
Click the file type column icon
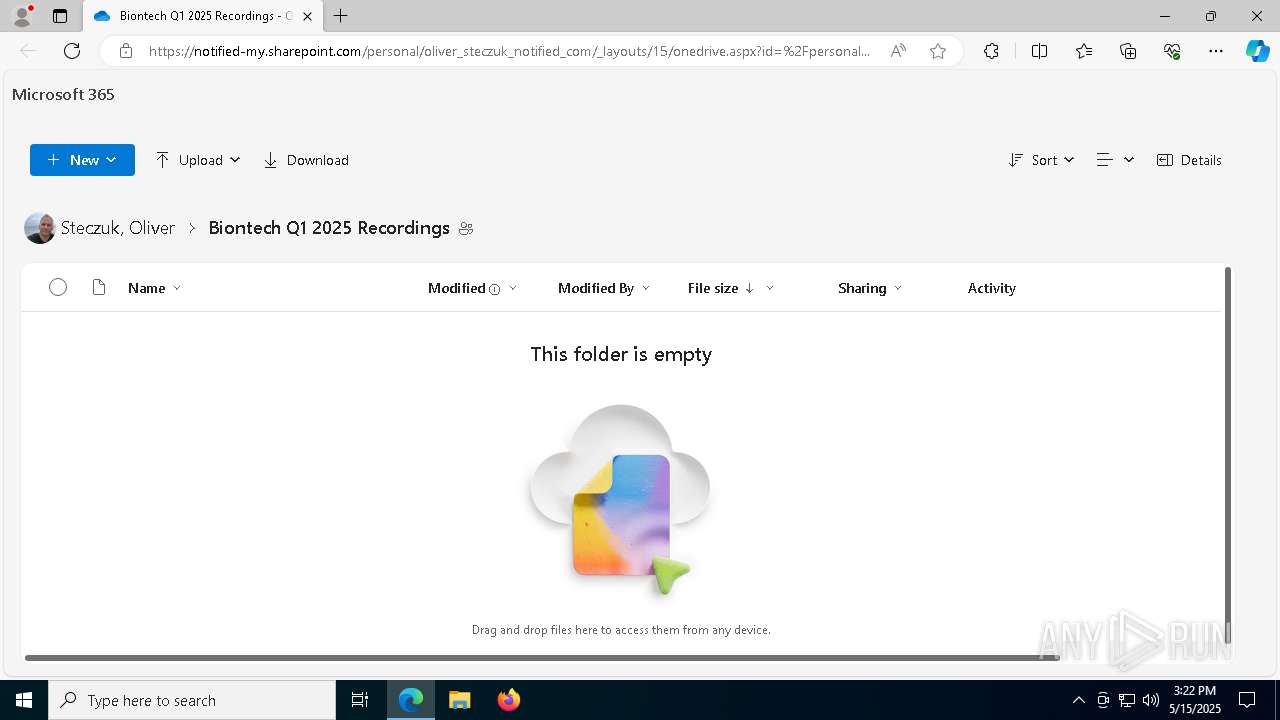pos(98,288)
